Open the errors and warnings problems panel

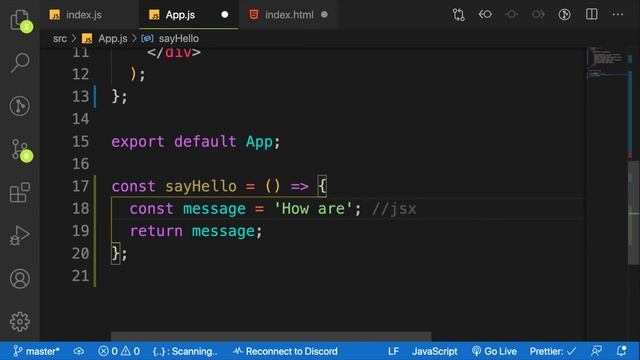[x=119, y=351]
